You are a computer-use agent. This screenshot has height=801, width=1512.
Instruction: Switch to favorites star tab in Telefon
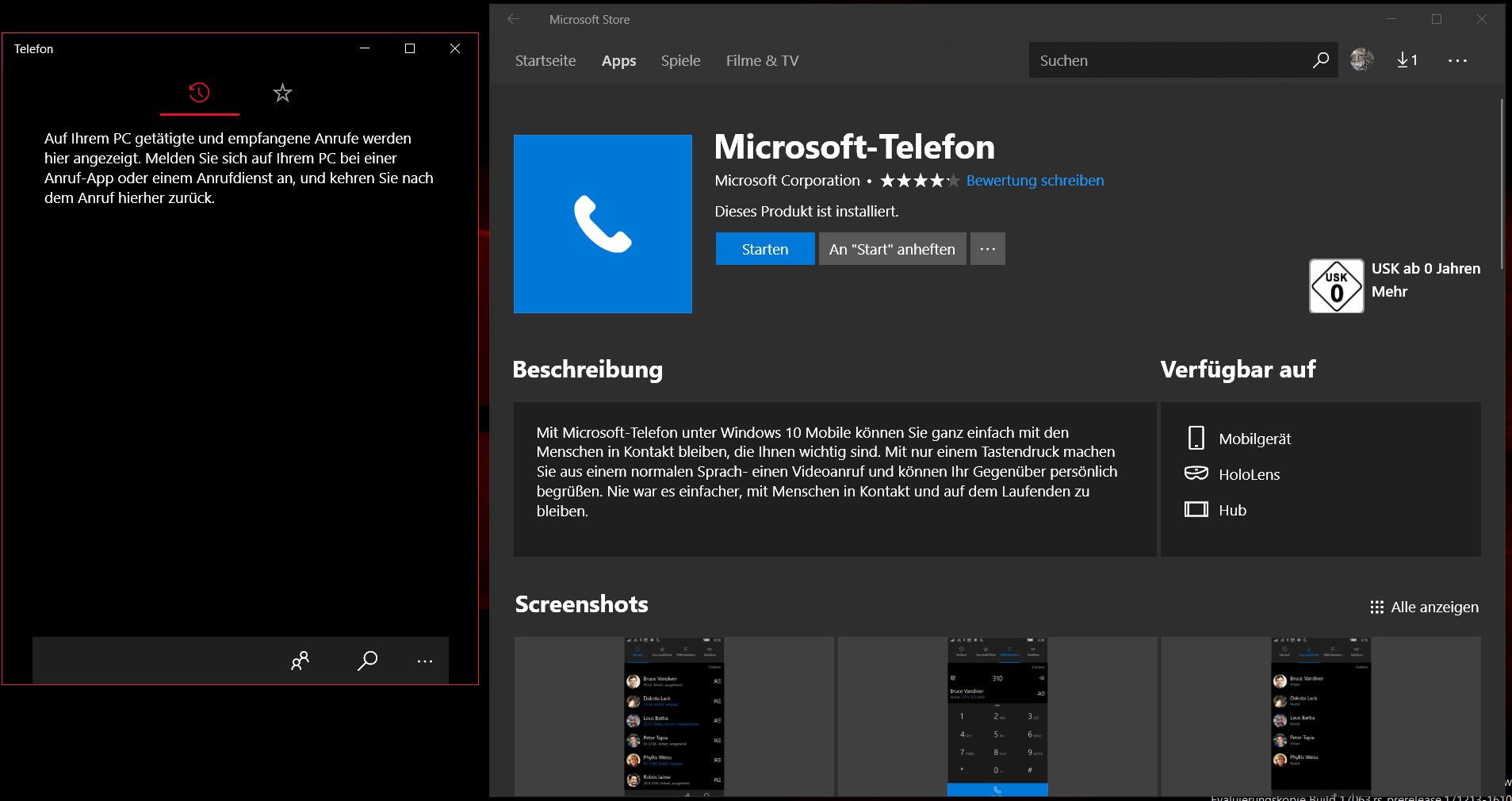pyautogui.click(x=282, y=94)
